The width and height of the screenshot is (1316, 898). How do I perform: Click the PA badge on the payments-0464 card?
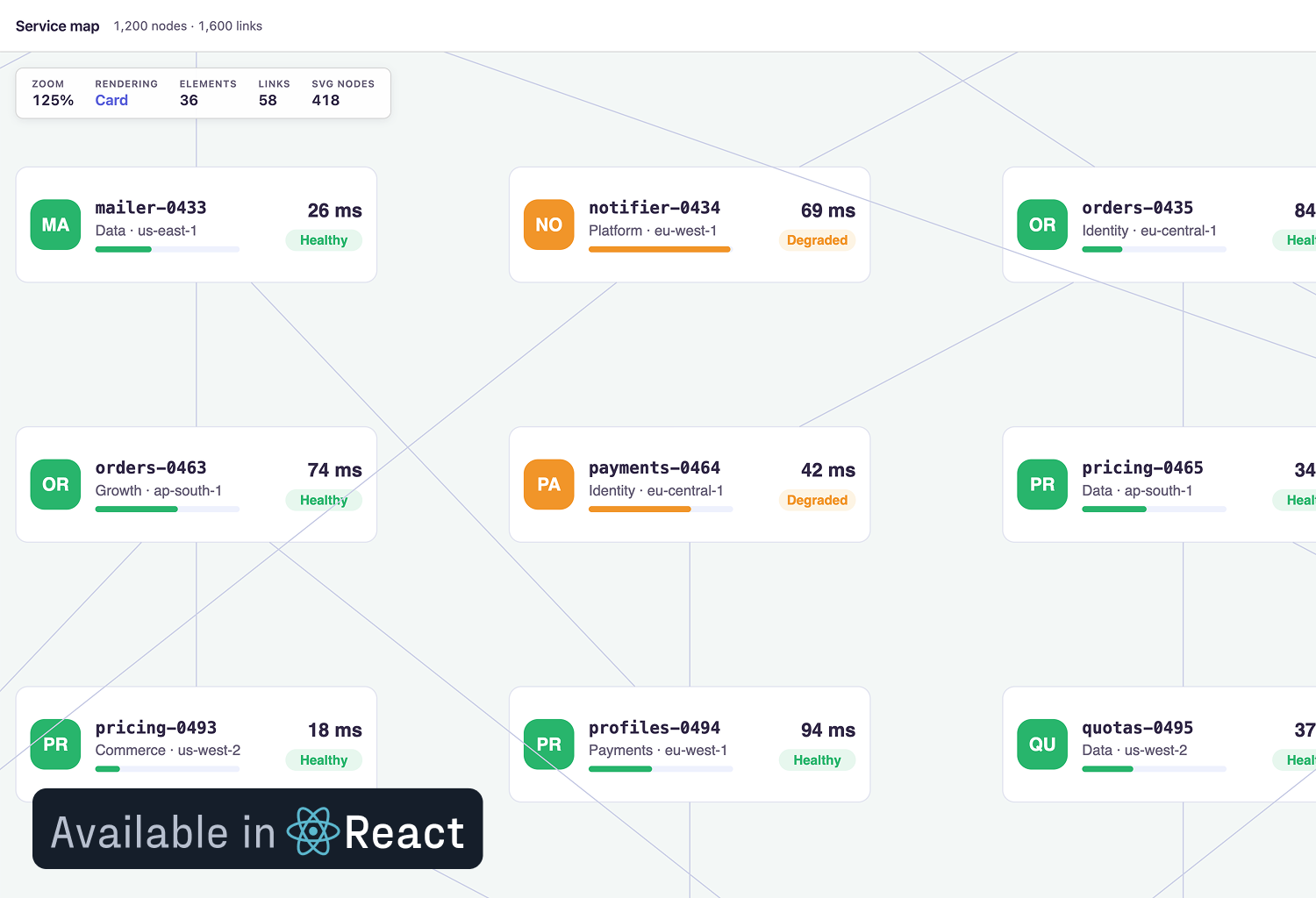tap(549, 484)
